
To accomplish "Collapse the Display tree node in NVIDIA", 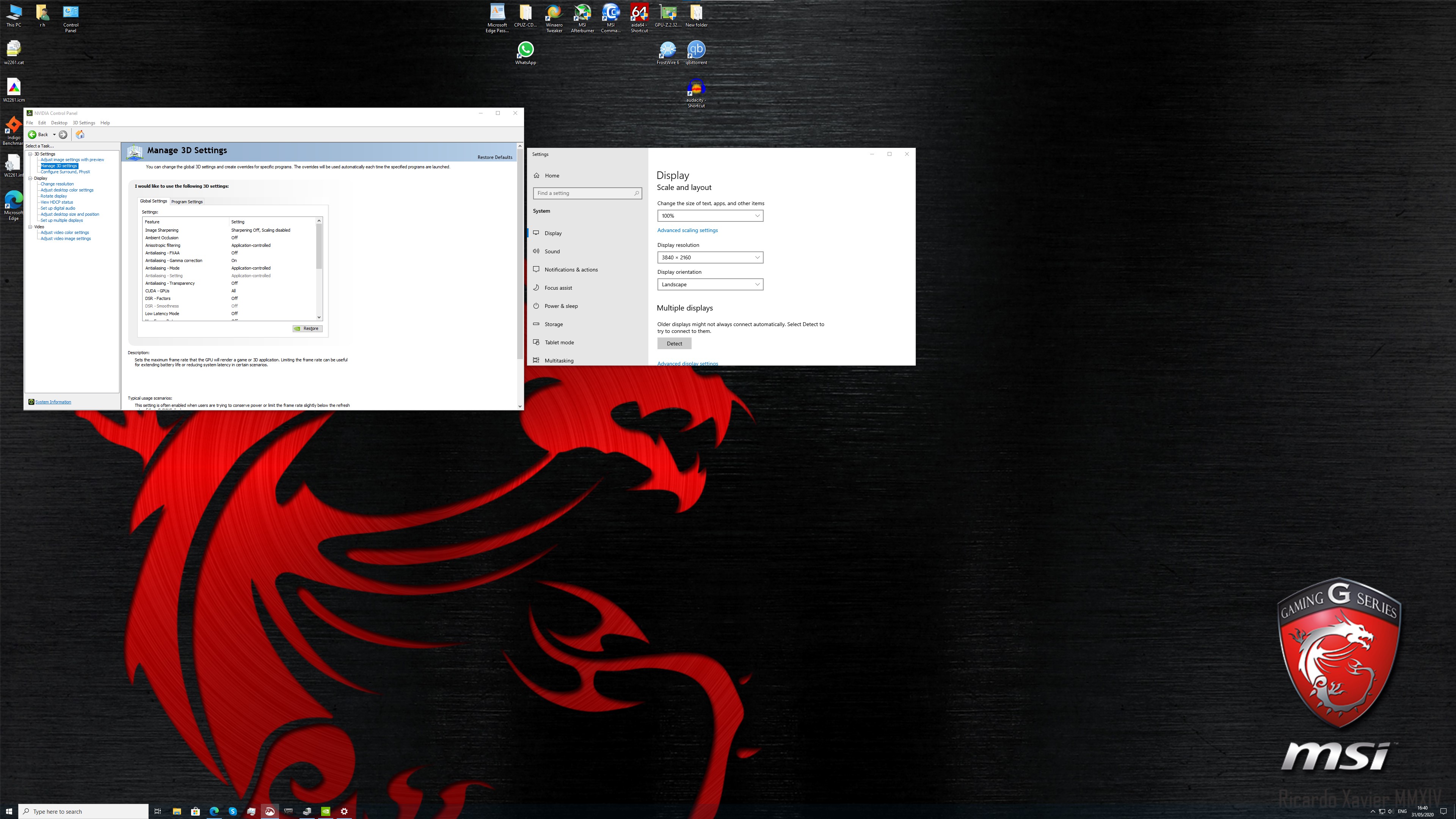I will (30, 178).
